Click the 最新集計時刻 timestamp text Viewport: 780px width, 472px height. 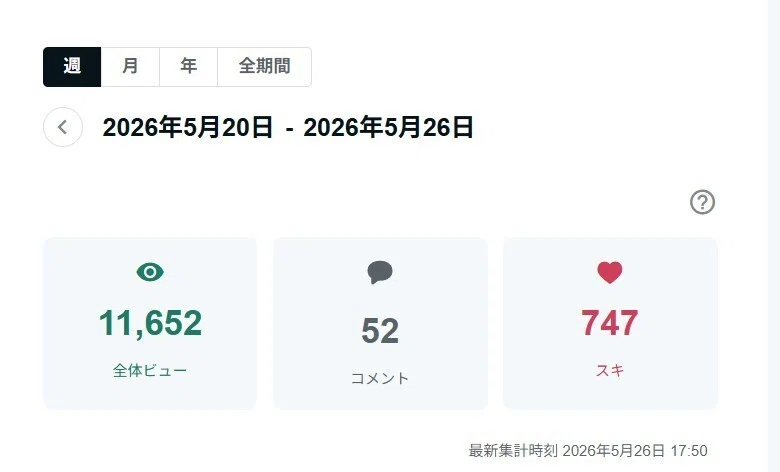coord(588,451)
